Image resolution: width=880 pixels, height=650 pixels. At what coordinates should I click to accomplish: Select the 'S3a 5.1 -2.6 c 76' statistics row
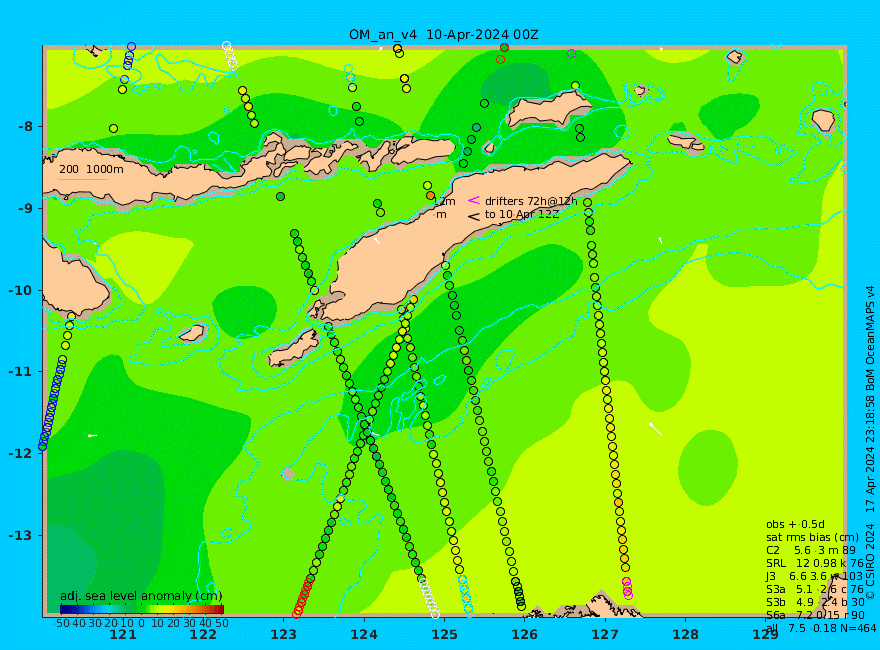(814, 589)
